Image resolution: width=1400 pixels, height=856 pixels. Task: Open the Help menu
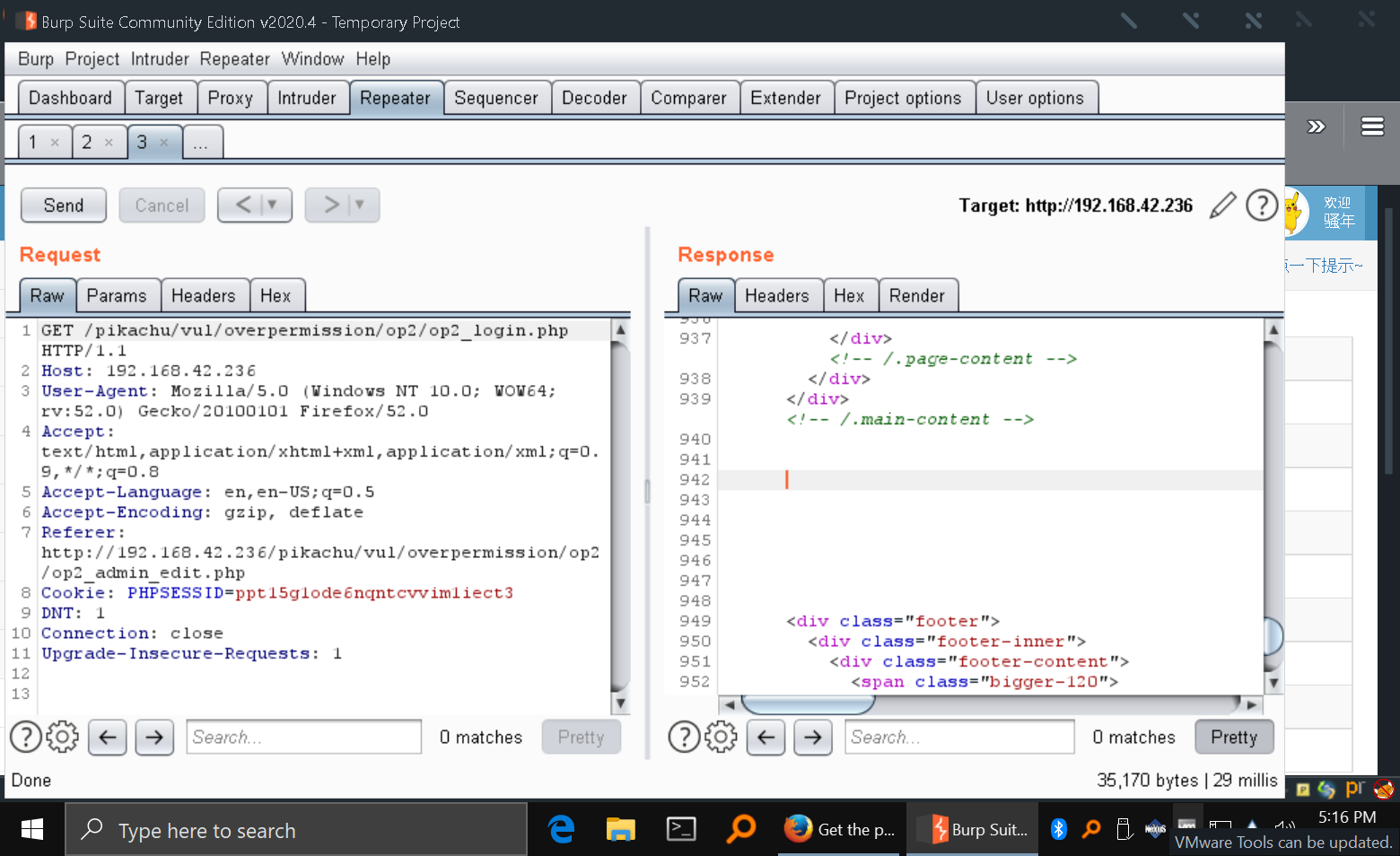coord(373,59)
